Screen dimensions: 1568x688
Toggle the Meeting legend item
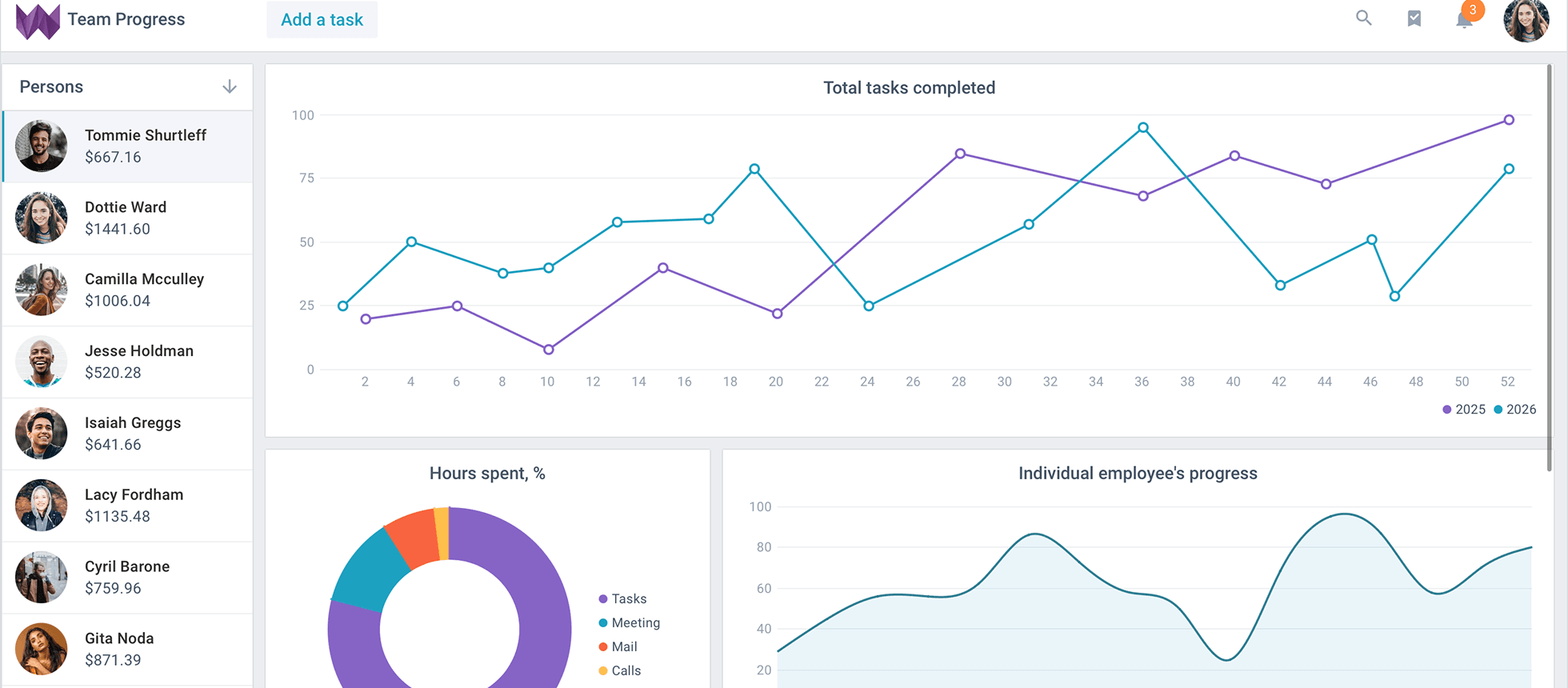630,623
